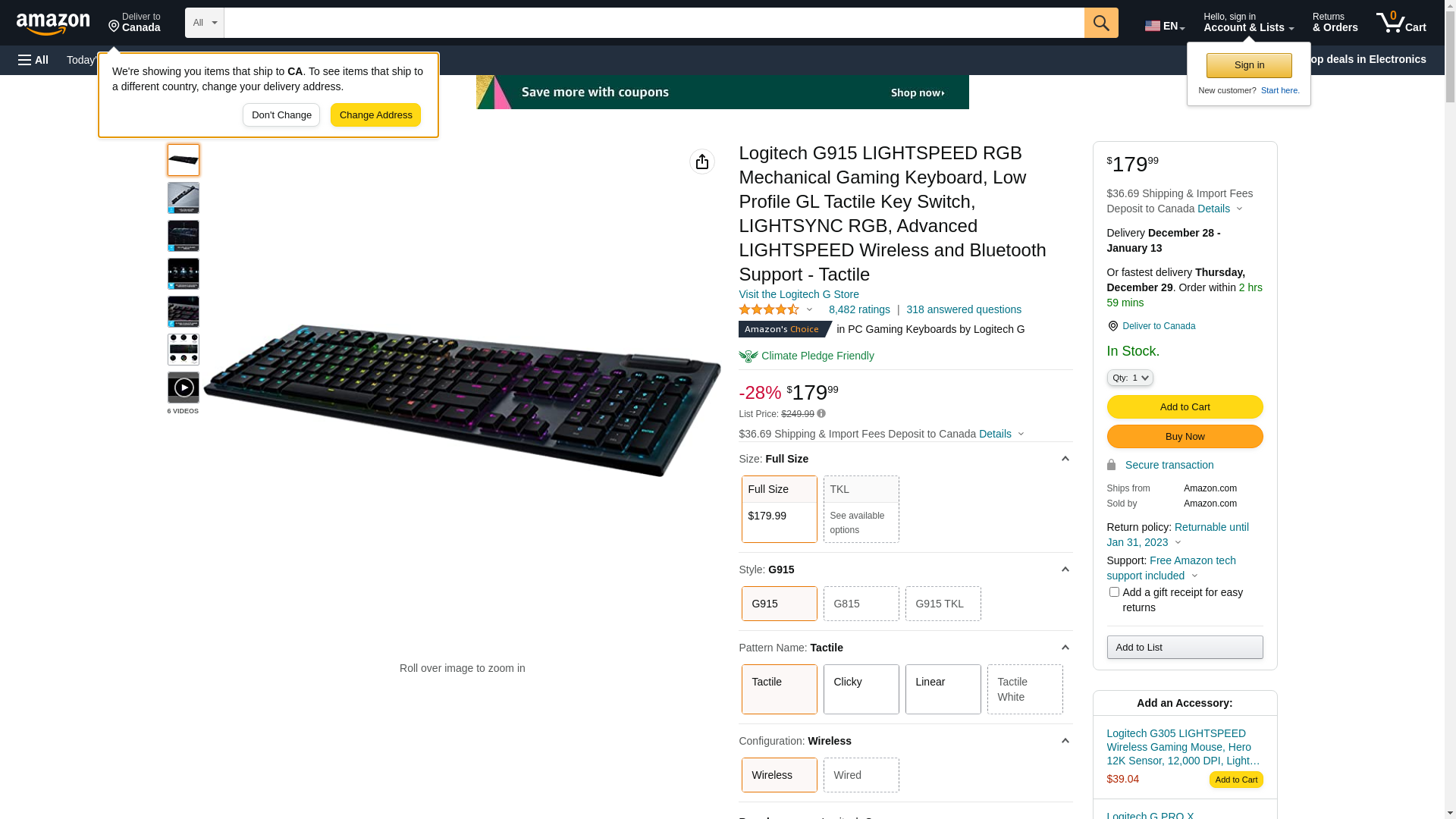Open Account & Lists menu

click(1248, 23)
